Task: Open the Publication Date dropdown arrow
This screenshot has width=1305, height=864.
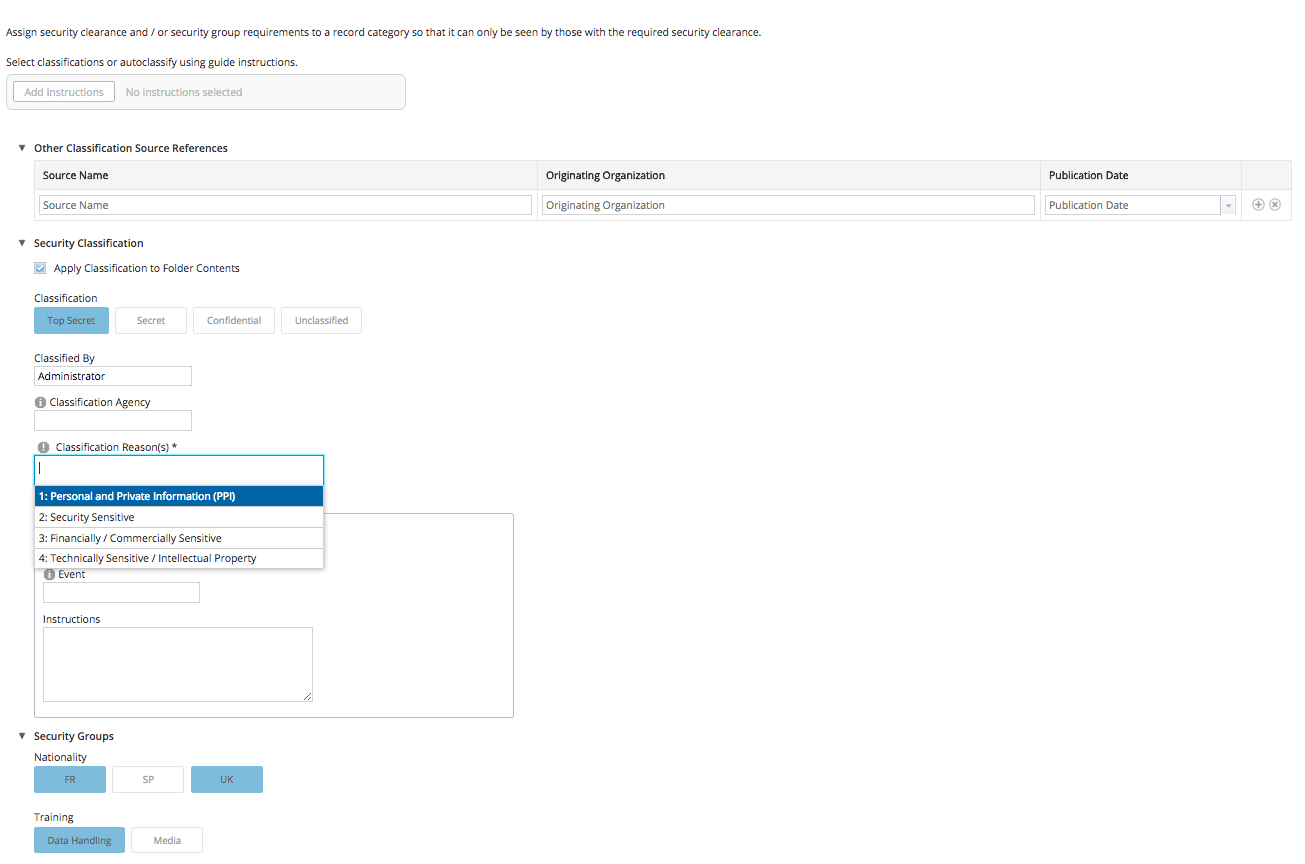Action: point(1227,205)
